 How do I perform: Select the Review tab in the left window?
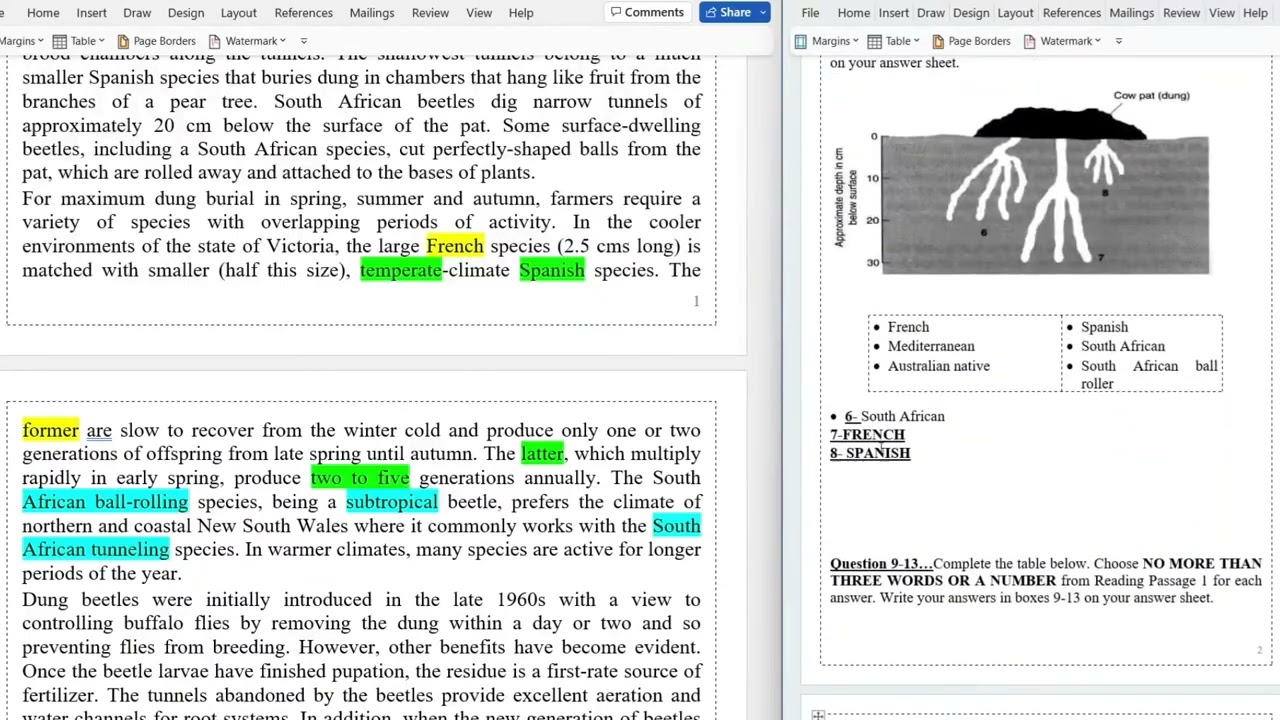[430, 12]
